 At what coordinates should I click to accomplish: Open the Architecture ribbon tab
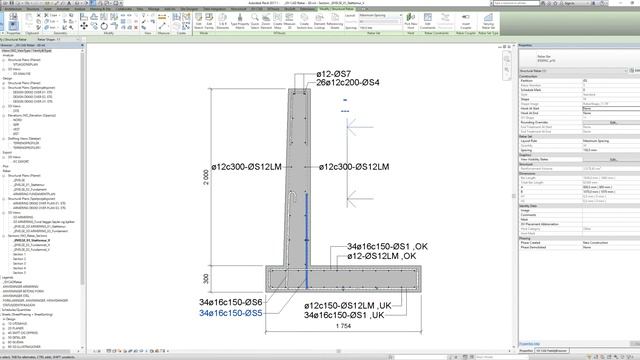(x=13, y=9)
